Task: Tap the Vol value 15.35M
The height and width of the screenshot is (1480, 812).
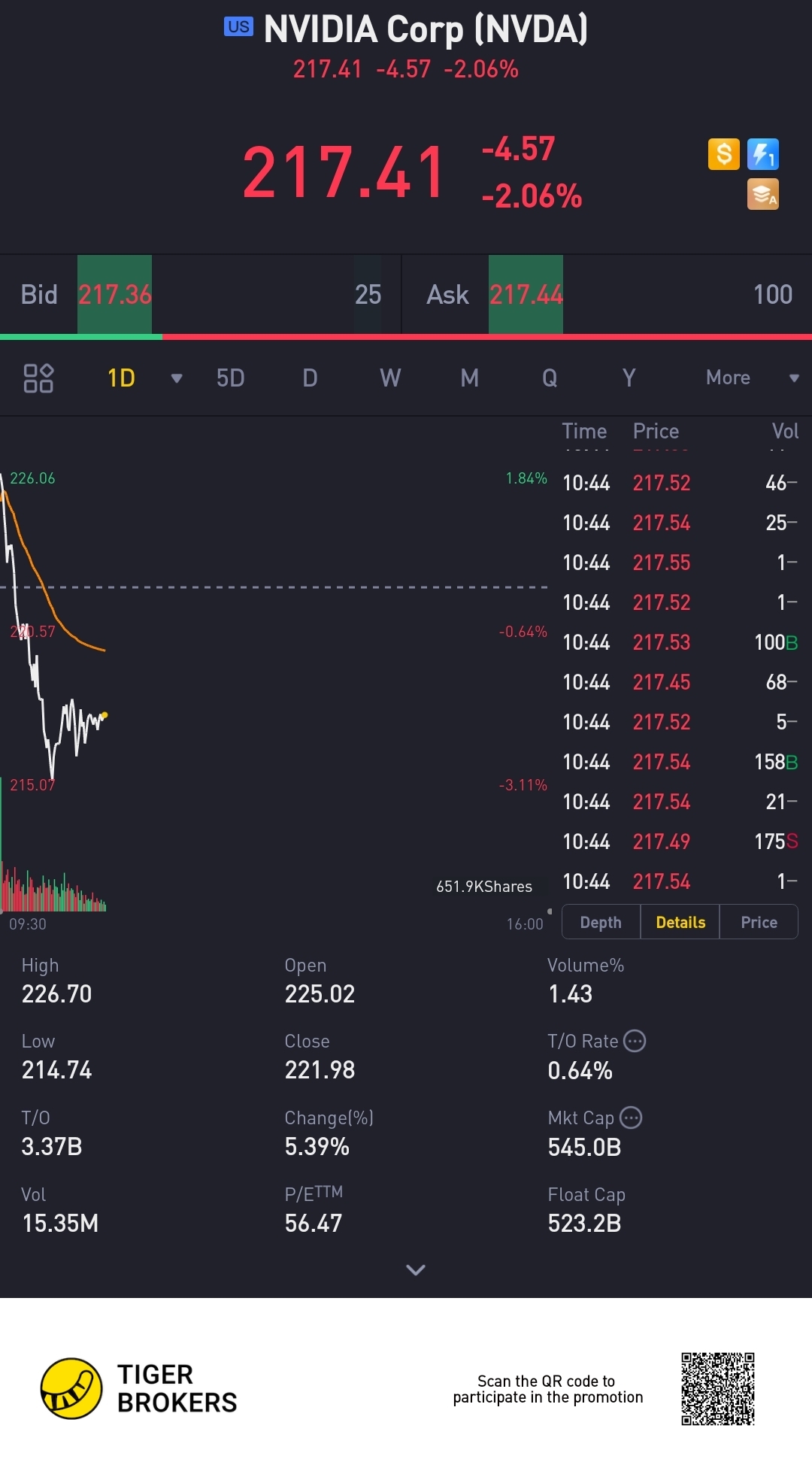Action: click(x=60, y=1224)
